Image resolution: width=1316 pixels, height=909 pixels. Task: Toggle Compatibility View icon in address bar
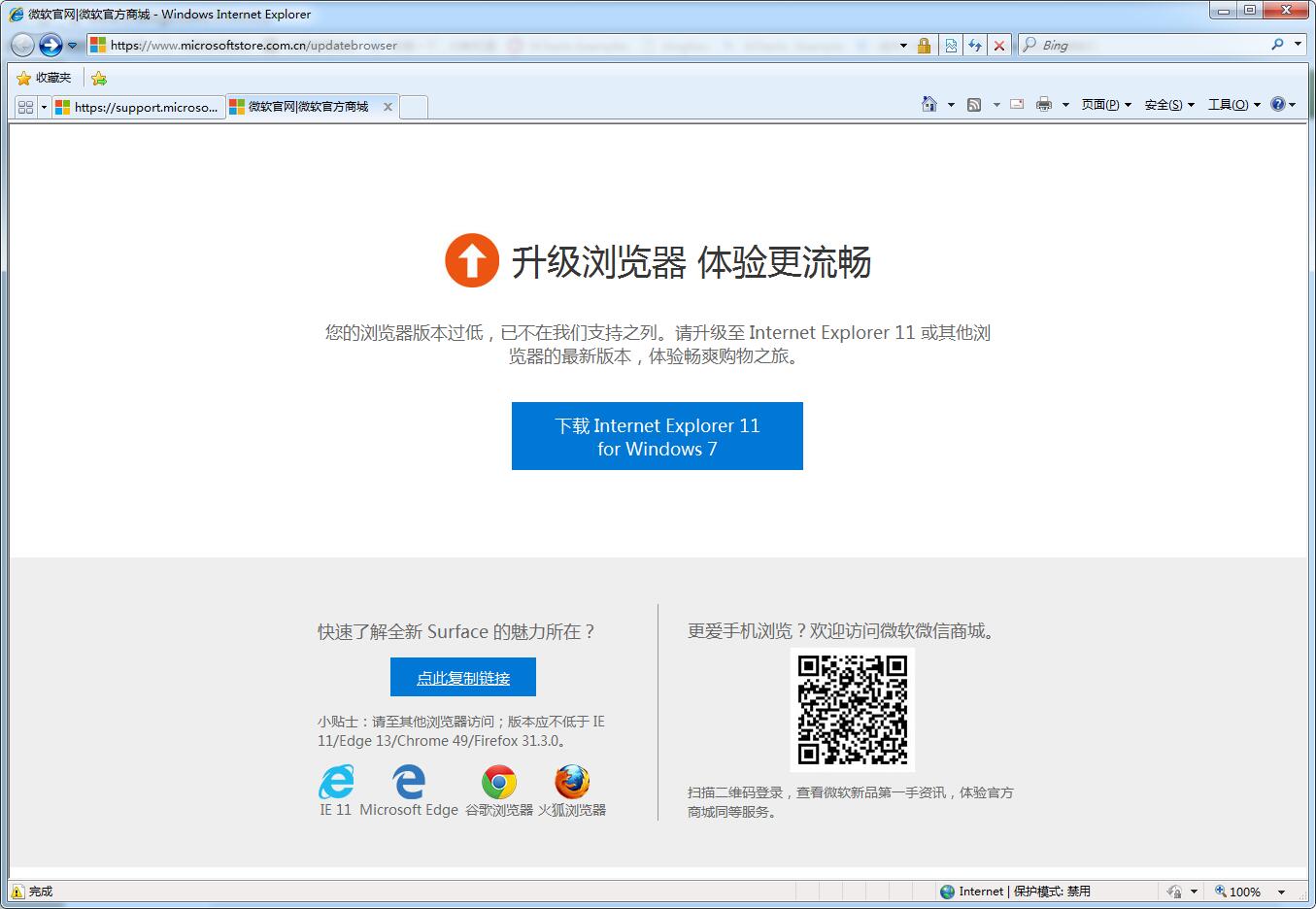click(x=951, y=45)
